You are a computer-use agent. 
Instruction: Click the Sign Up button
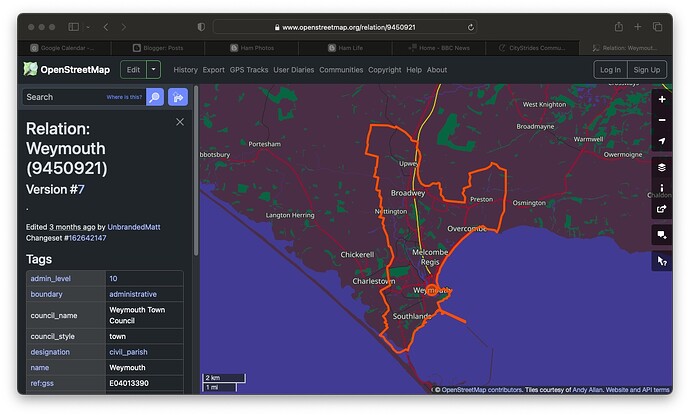point(647,69)
